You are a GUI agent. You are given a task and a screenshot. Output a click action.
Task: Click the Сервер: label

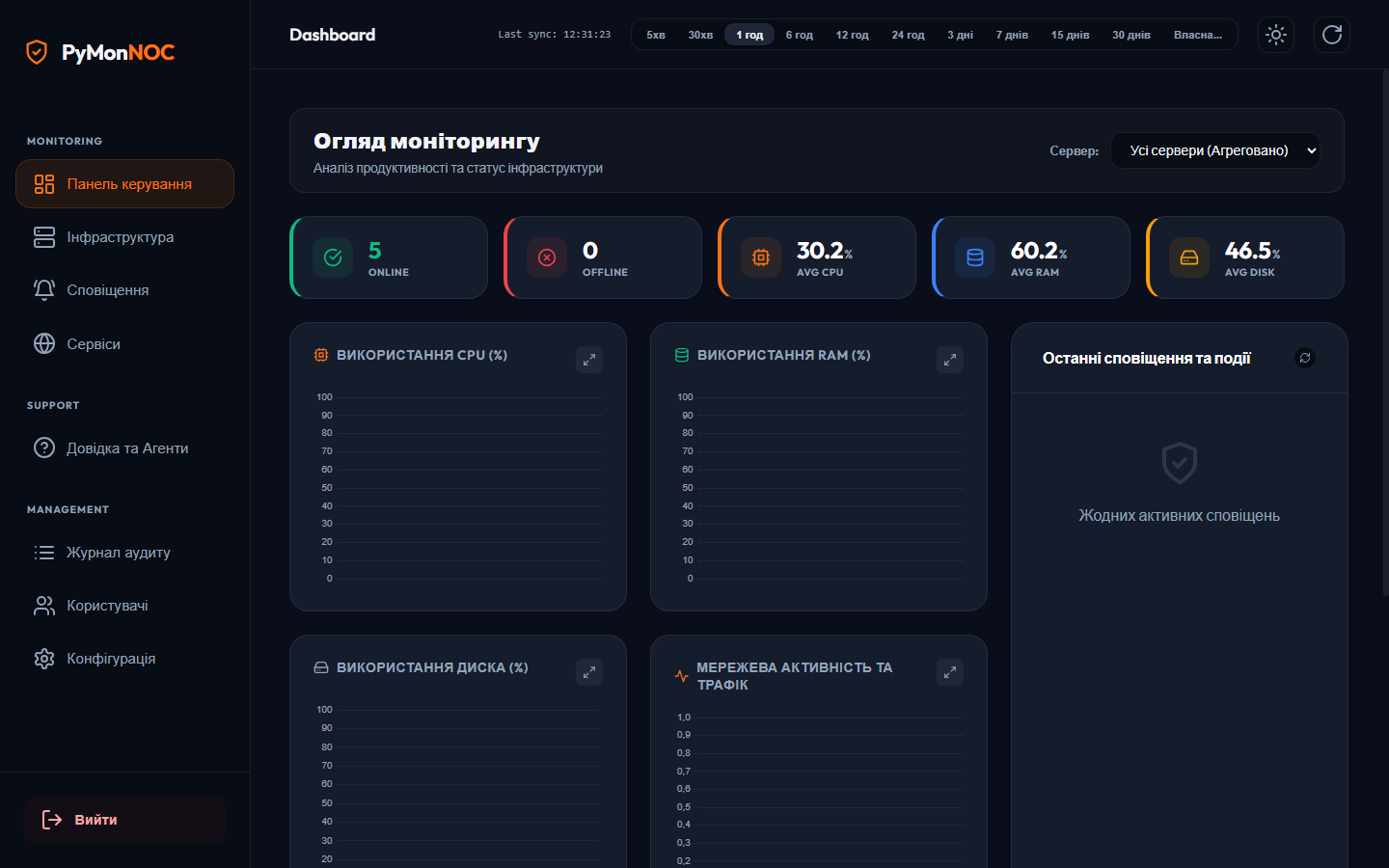pyautogui.click(x=1075, y=150)
